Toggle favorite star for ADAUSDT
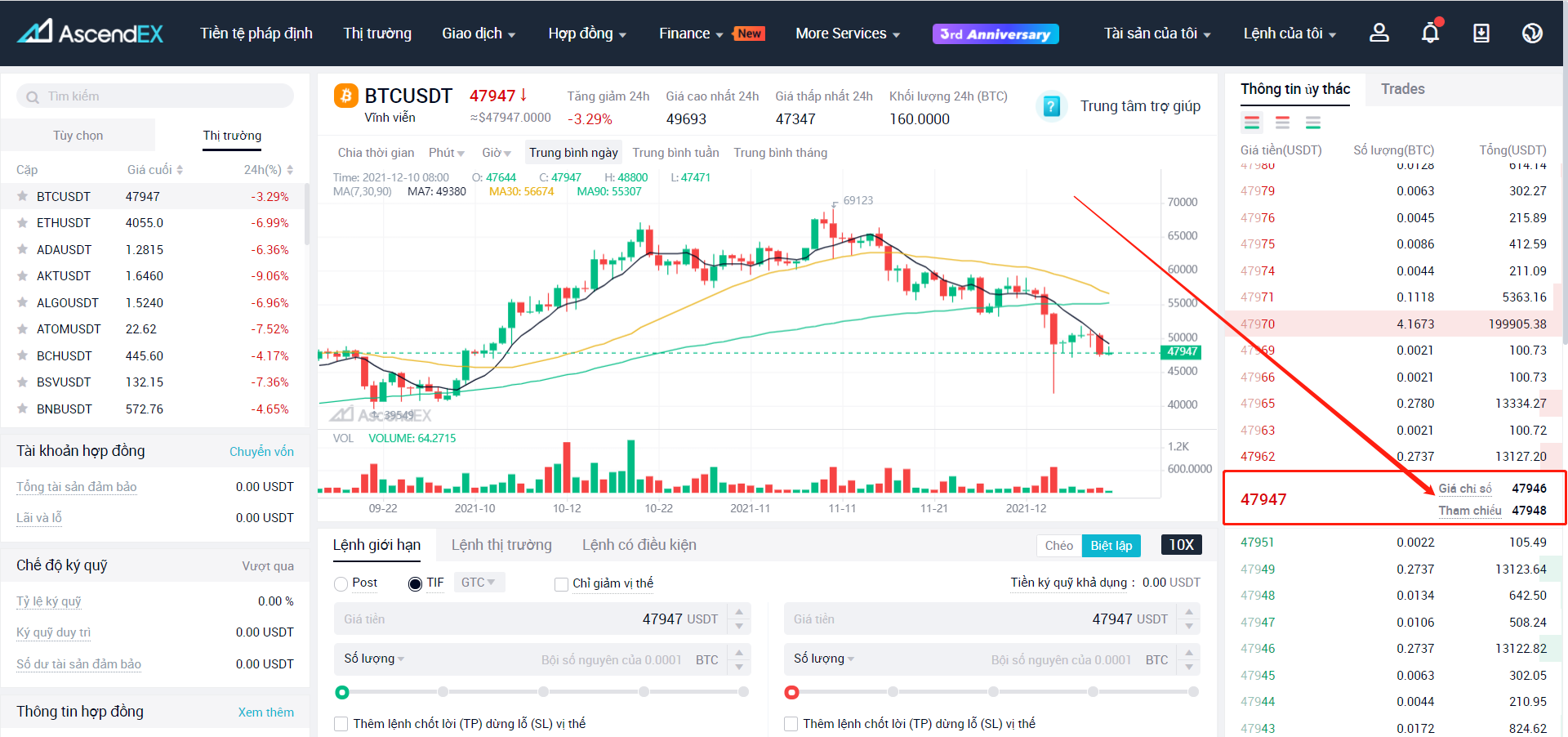Image resolution: width=1568 pixels, height=737 pixels. 23,249
